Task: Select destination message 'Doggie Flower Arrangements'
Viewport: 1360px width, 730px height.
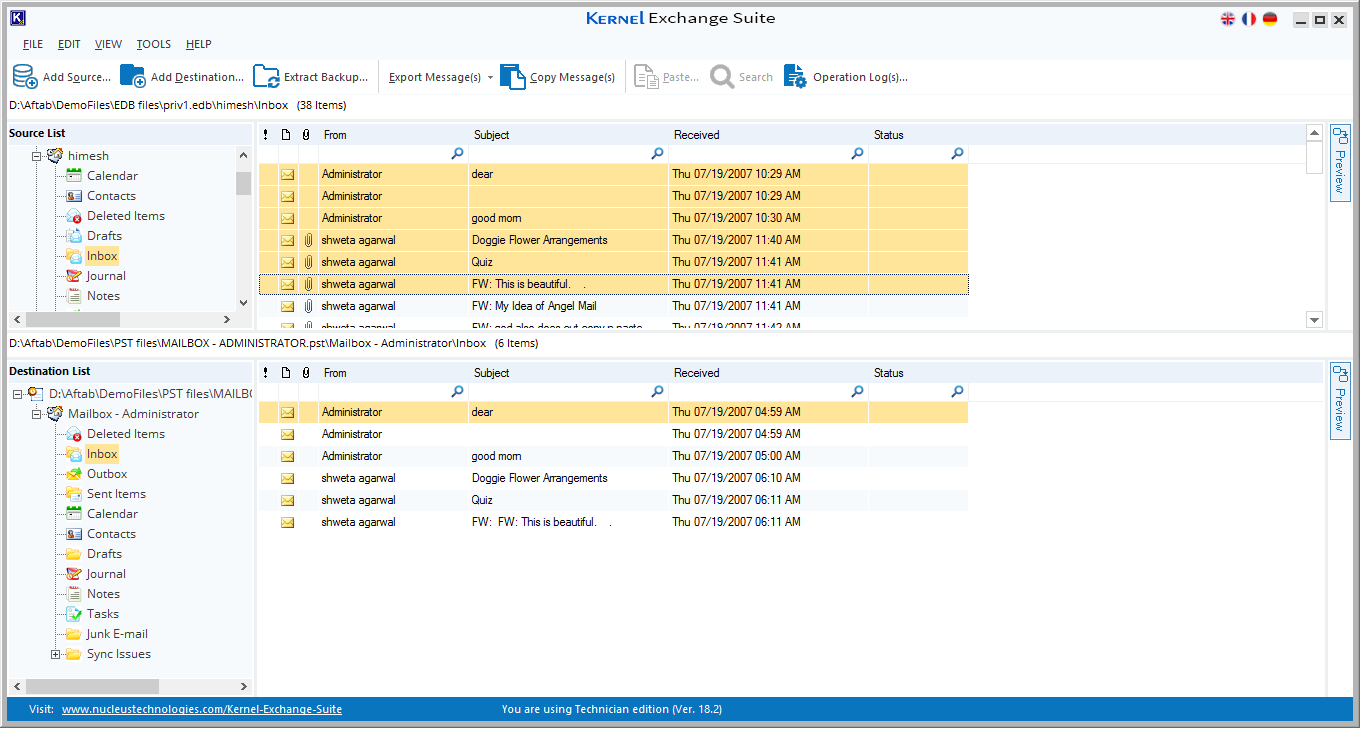Action: 613,478
